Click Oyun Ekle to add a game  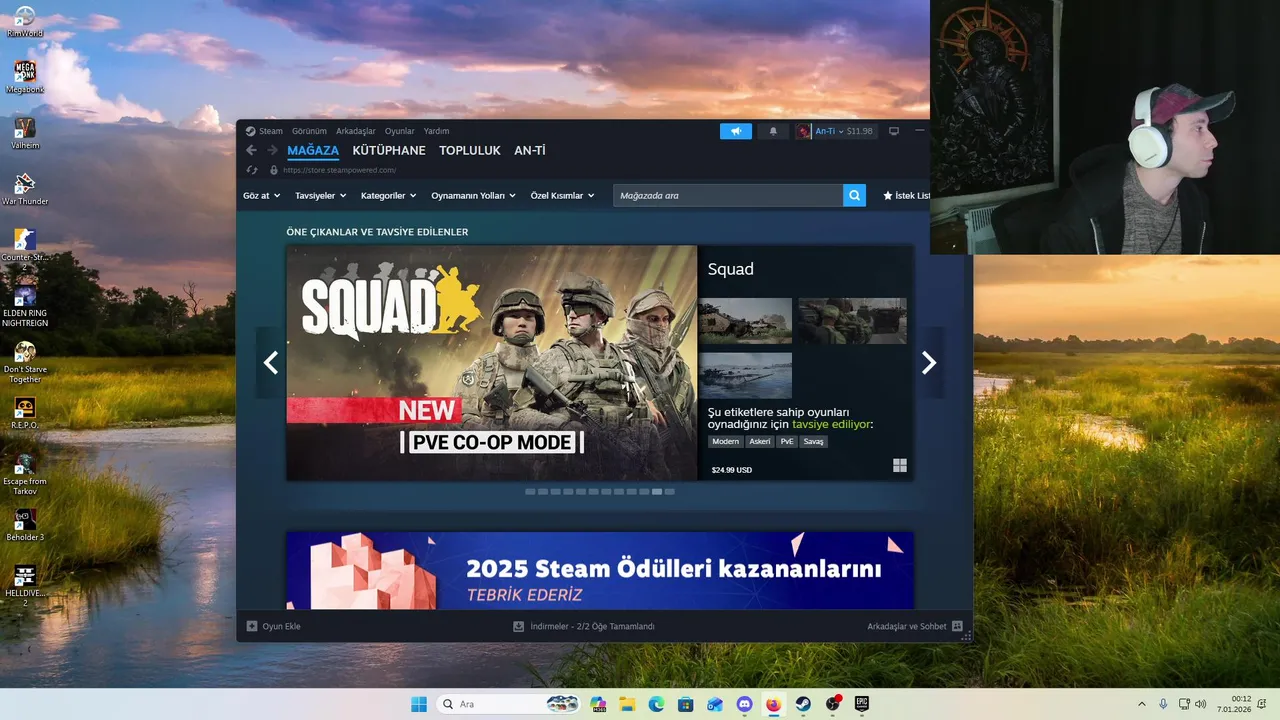[273, 626]
